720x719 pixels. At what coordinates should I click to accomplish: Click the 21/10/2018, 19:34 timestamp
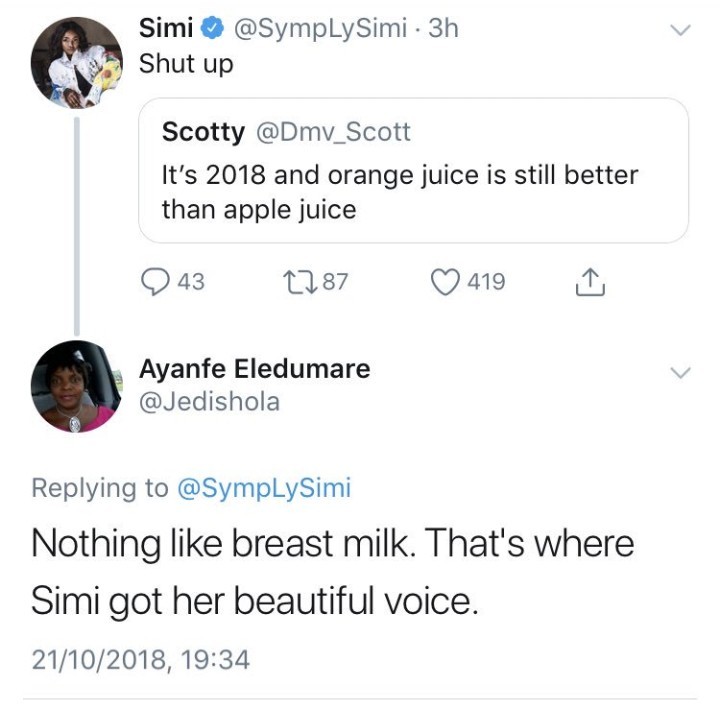140,659
